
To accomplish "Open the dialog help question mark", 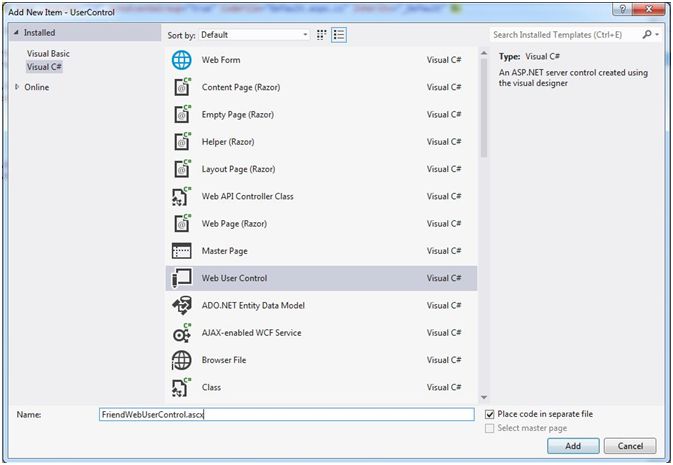I will click(x=623, y=9).
